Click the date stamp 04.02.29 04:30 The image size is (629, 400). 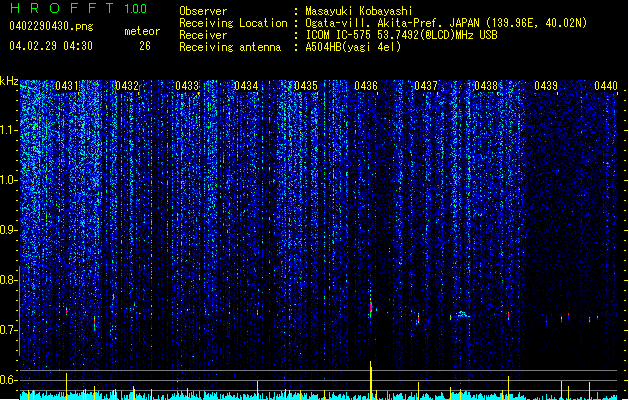coord(51,46)
